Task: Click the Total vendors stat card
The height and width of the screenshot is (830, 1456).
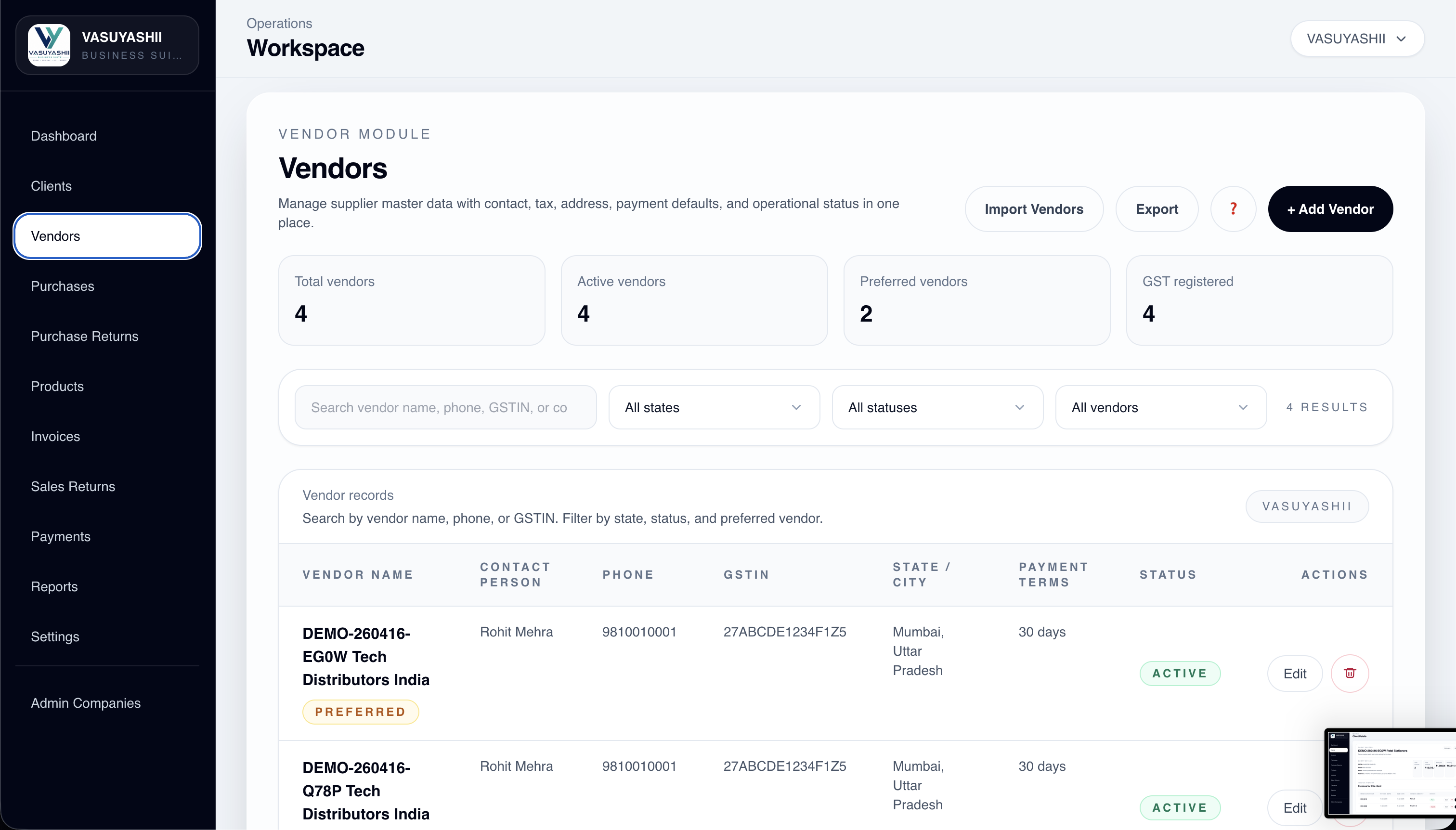Action: pos(412,300)
